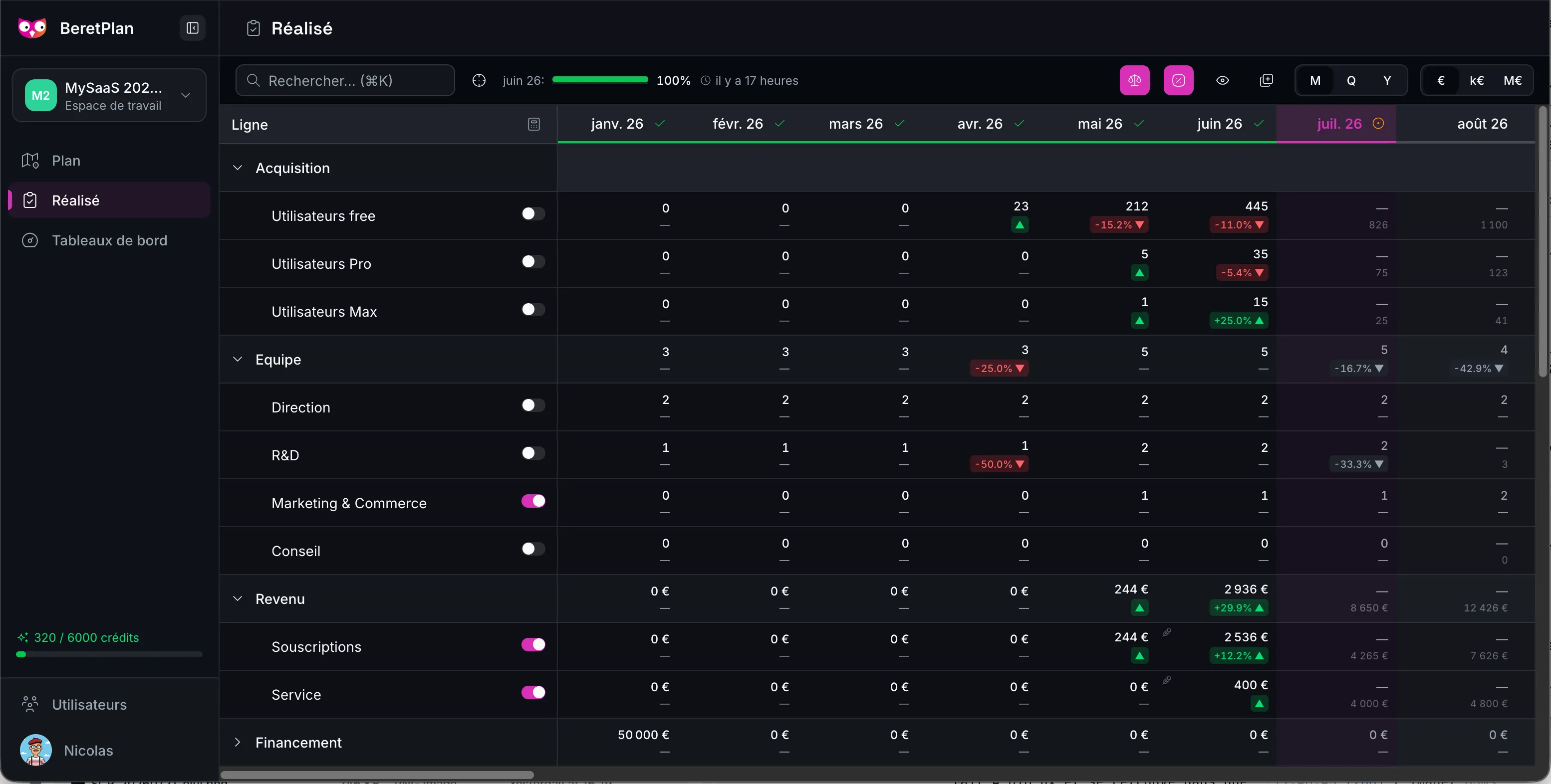Image resolution: width=1551 pixels, height=784 pixels.
Task: Click the eye visibility icon in toolbar
Action: (x=1222, y=81)
